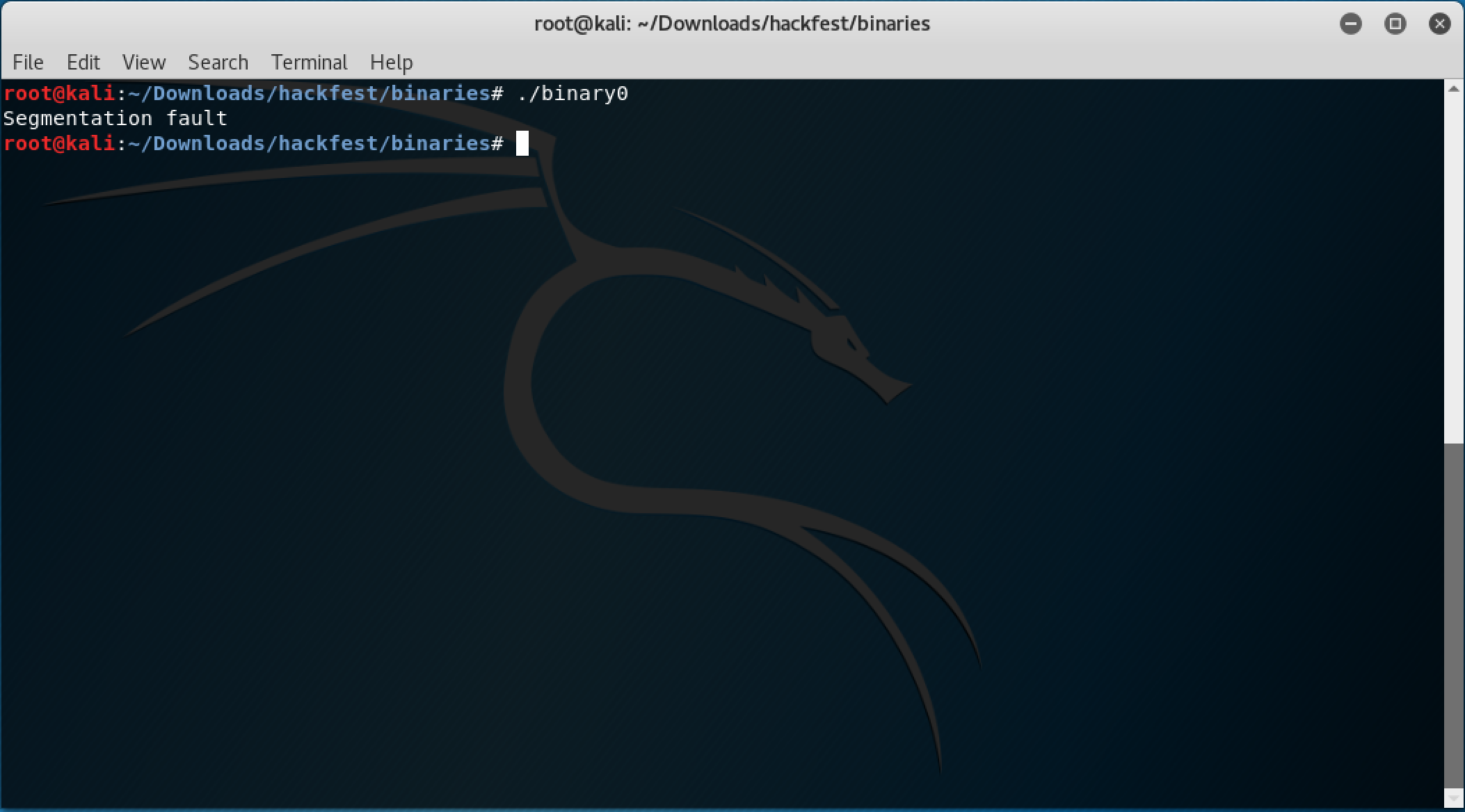Open the Search menu
The height and width of the screenshot is (812, 1465).
[218, 63]
